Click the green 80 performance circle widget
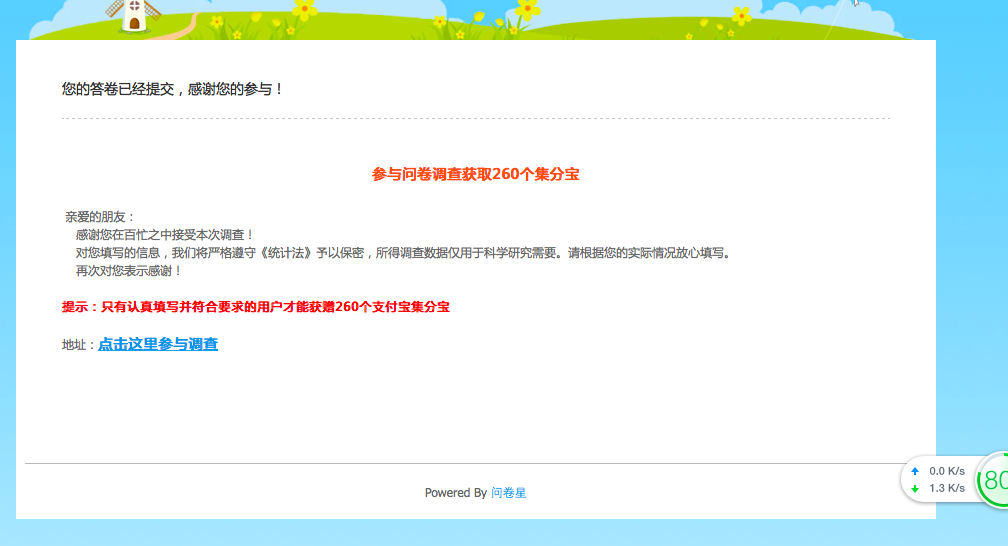This screenshot has width=1008, height=546. coord(993,480)
